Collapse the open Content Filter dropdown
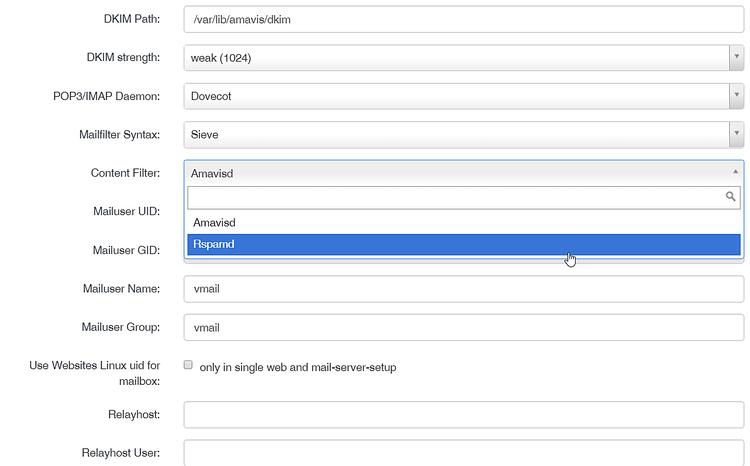 pyautogui.click(x=463, y=172)
